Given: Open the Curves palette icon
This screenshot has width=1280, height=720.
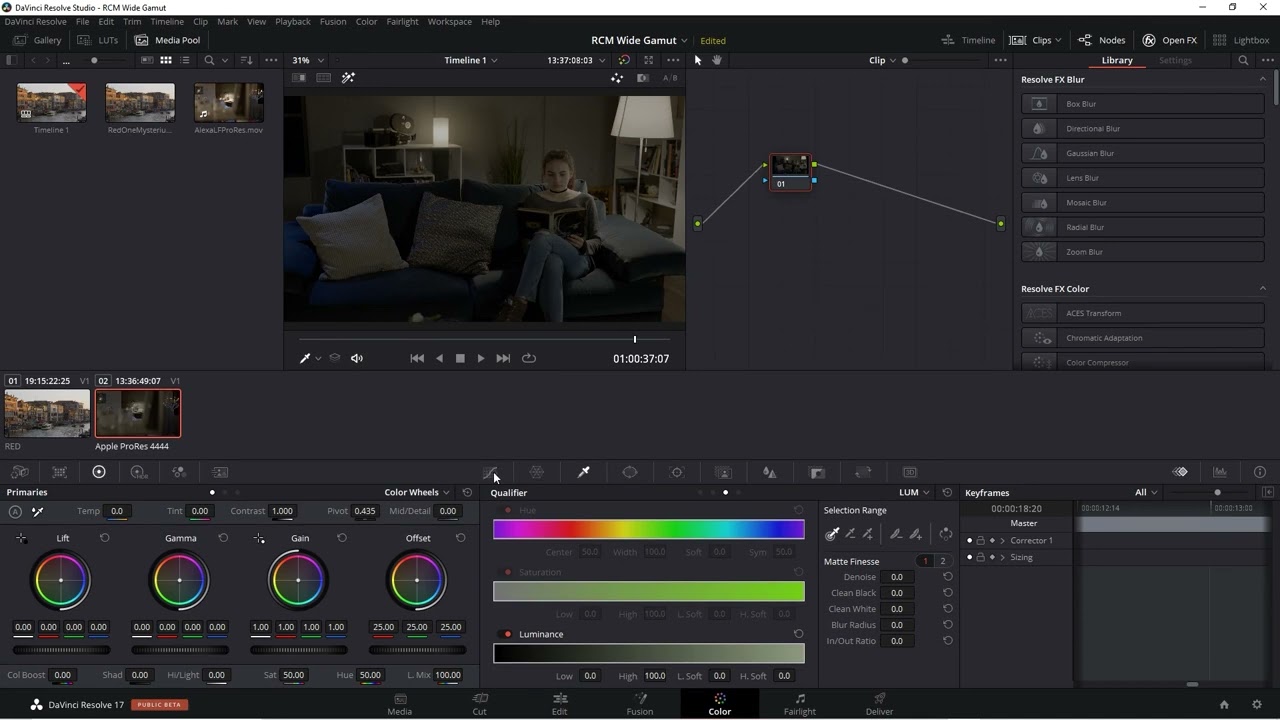Looking at the screenshot, I should [490, 472].
